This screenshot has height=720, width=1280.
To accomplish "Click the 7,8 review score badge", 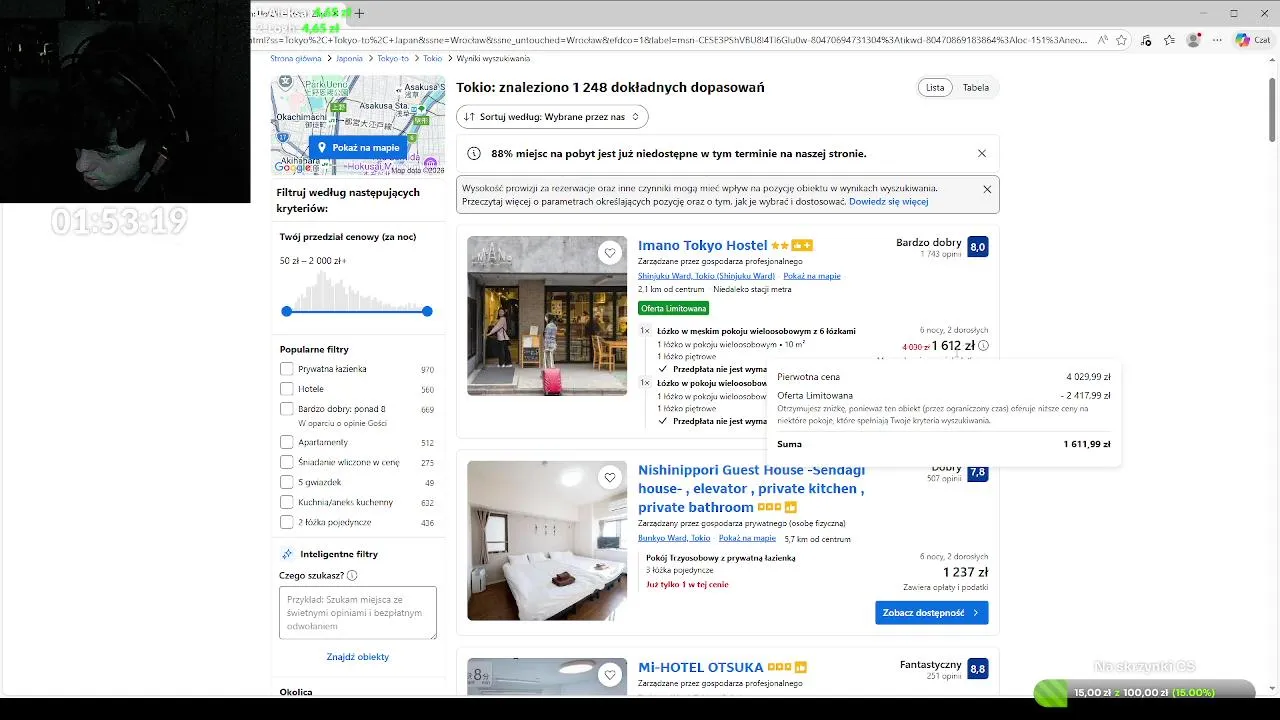I will [x=978, y=471].
